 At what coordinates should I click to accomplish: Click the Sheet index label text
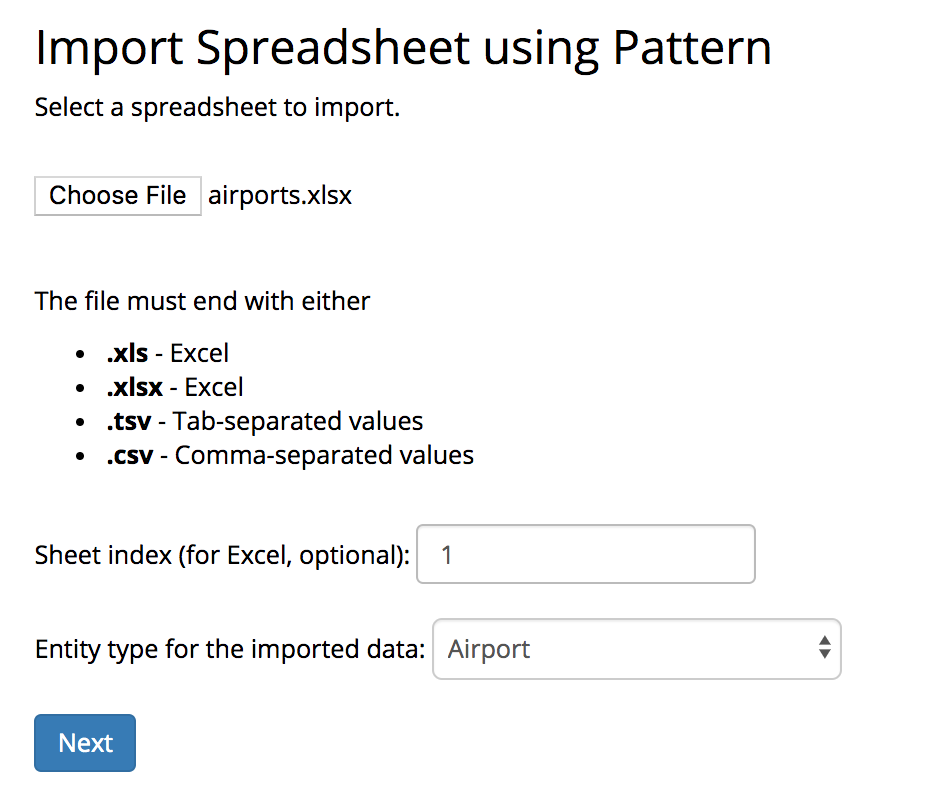tap(222, 554)
